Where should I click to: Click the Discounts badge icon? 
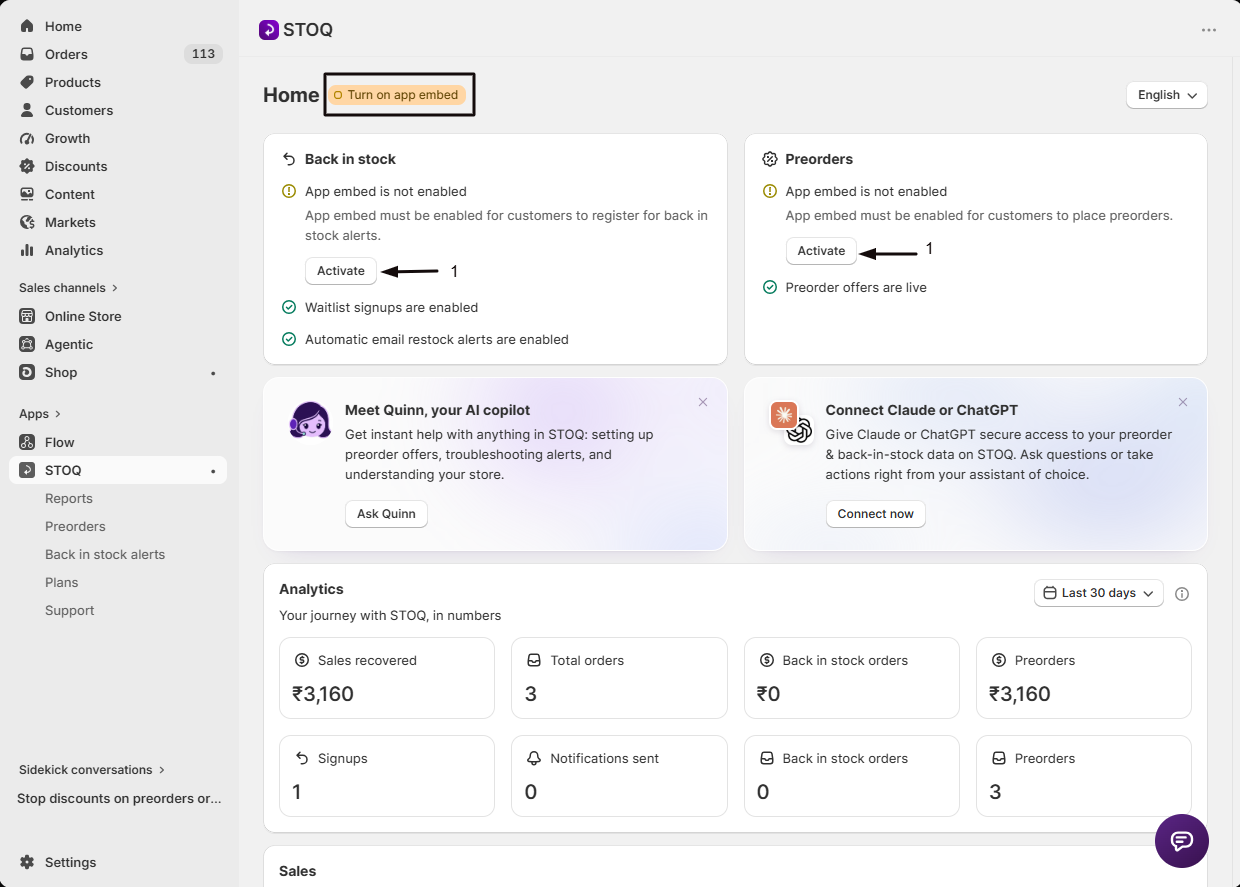tap(27, 166)
